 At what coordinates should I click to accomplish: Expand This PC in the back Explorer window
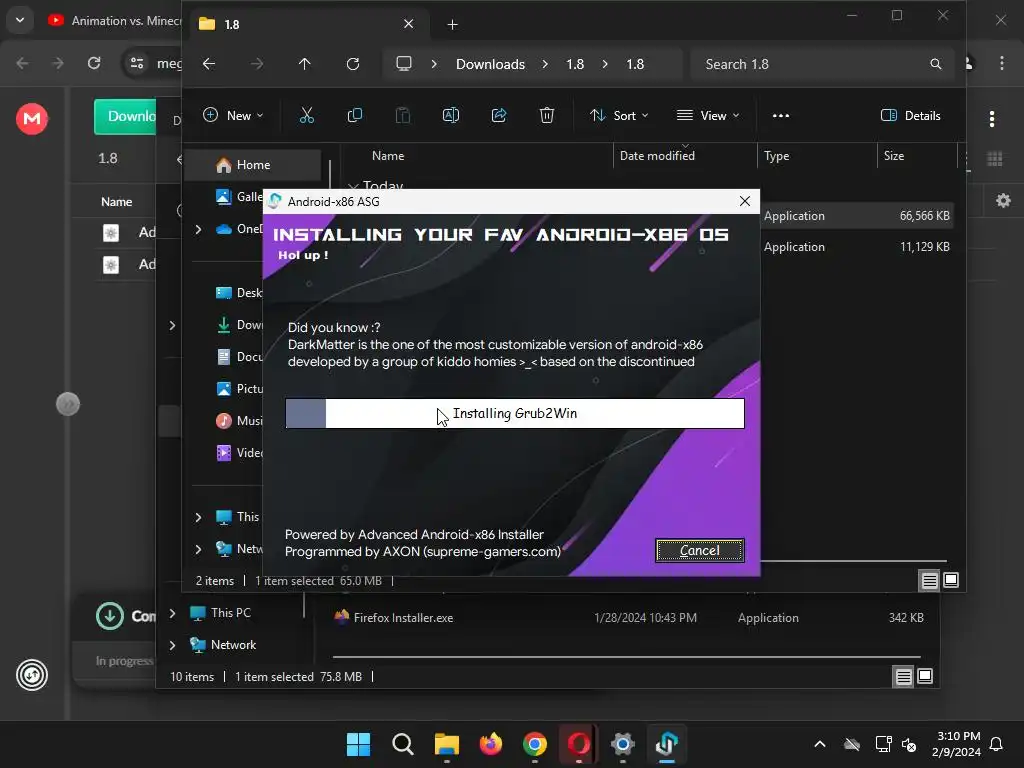pos(172,613)
